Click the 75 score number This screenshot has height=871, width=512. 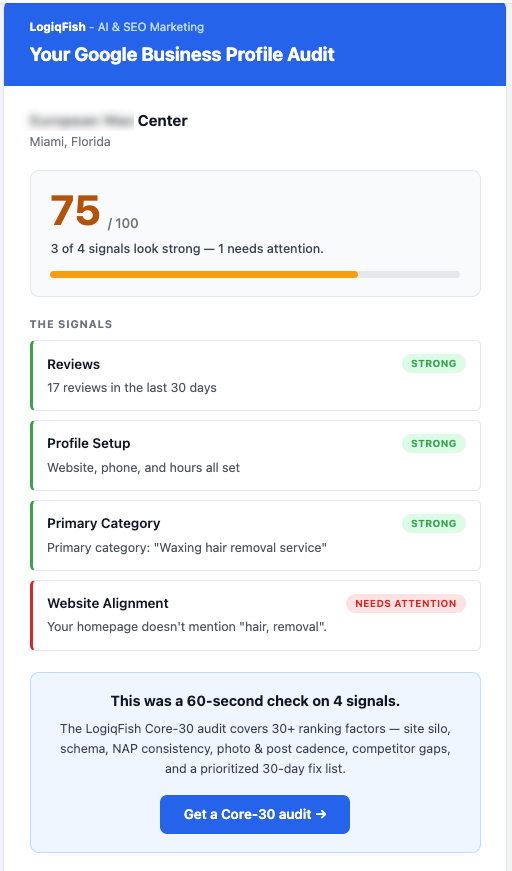point(75,211)
